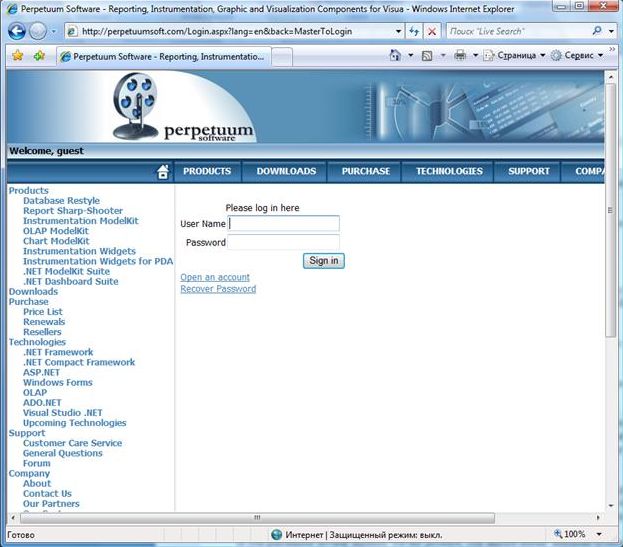Image resolution: width=623 pixels, height=547 pixels.
Task: Click Add to Favorites icon
Action: 39,56
